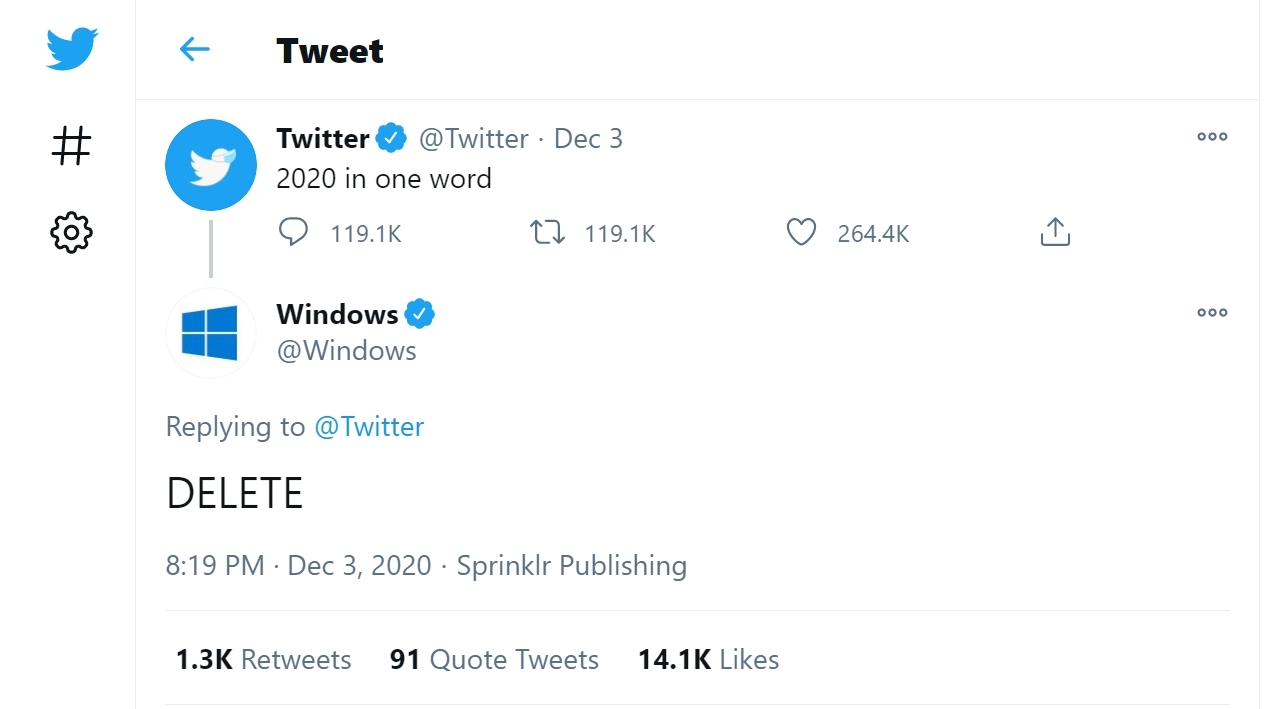This screenshot has height=709, width=1264.
Task: Click the Twitter bird home logo
Action: tap(71, 48)
